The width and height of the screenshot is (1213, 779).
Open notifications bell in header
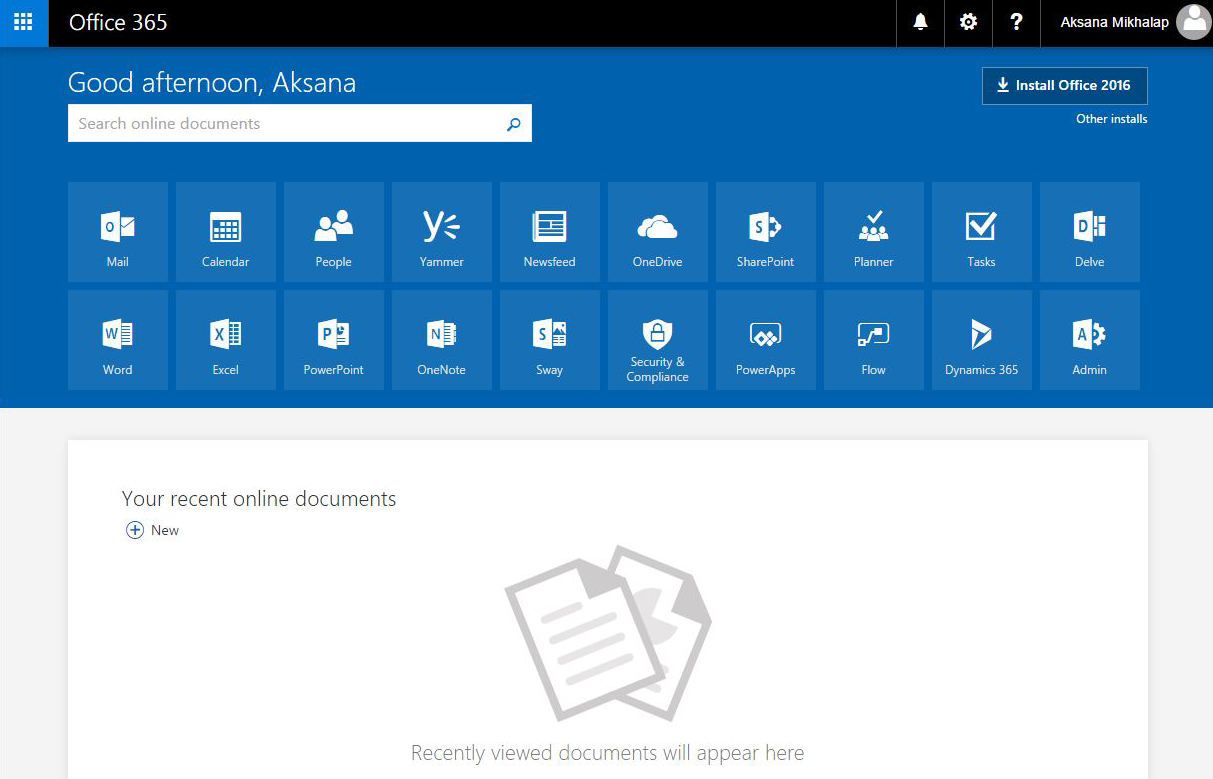[920, 22]
